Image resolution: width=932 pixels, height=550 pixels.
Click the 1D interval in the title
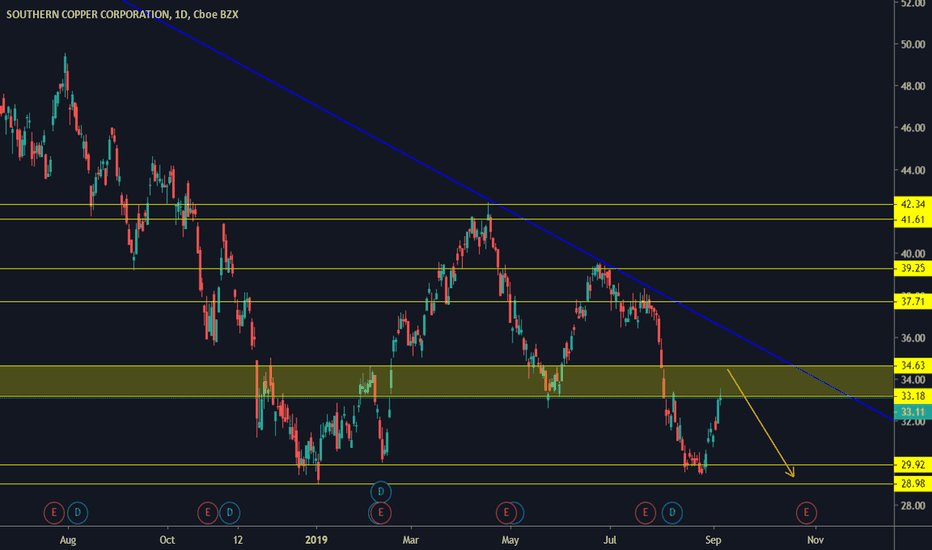[181, 14]
